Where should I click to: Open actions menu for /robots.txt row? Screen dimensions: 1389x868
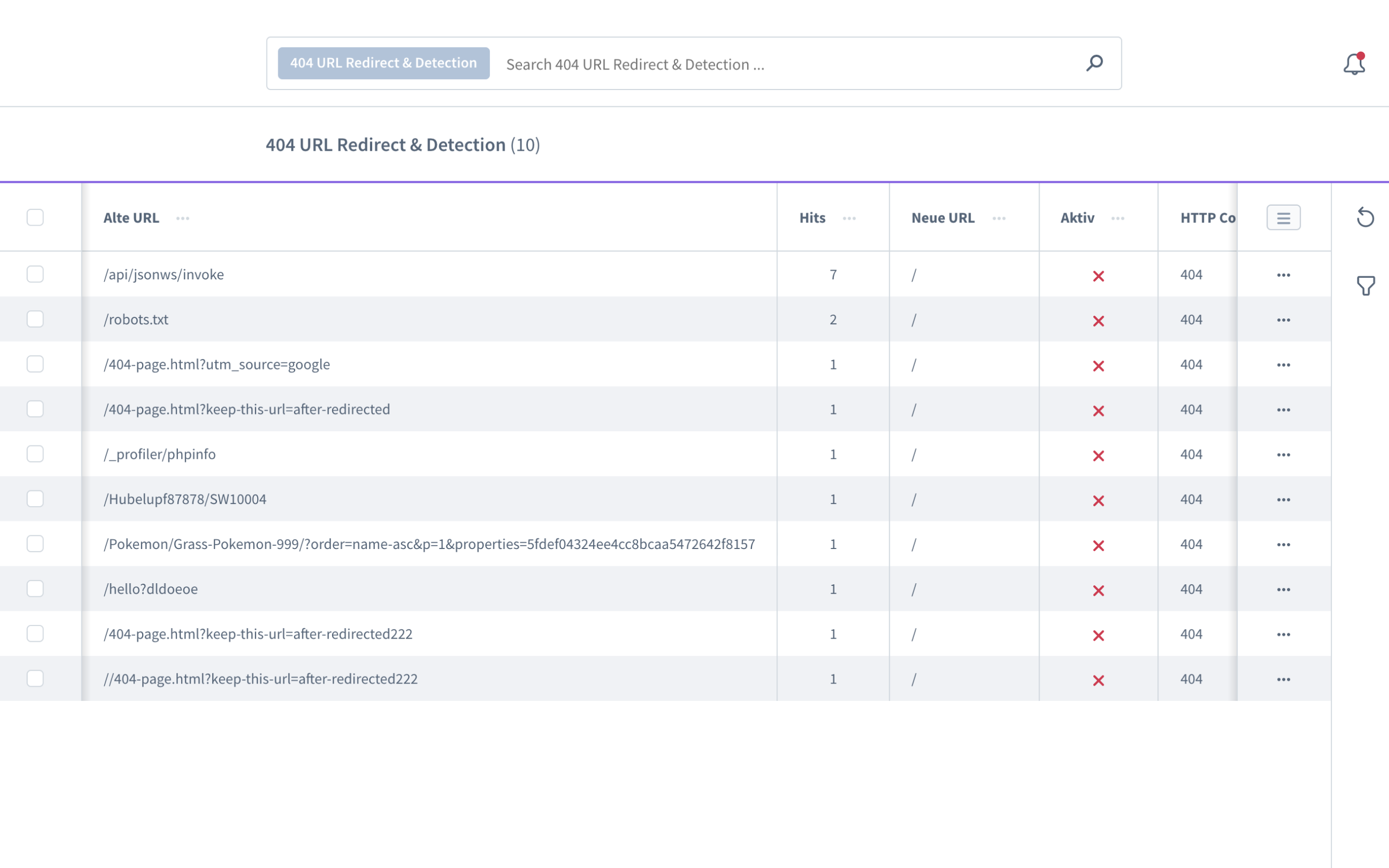[x=1283, y=320]
